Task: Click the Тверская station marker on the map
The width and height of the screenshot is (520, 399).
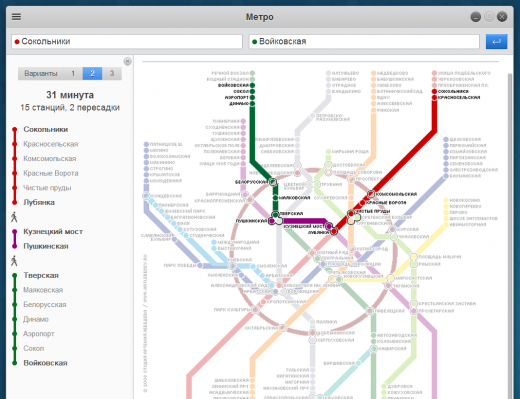Action: coord(275,214)
